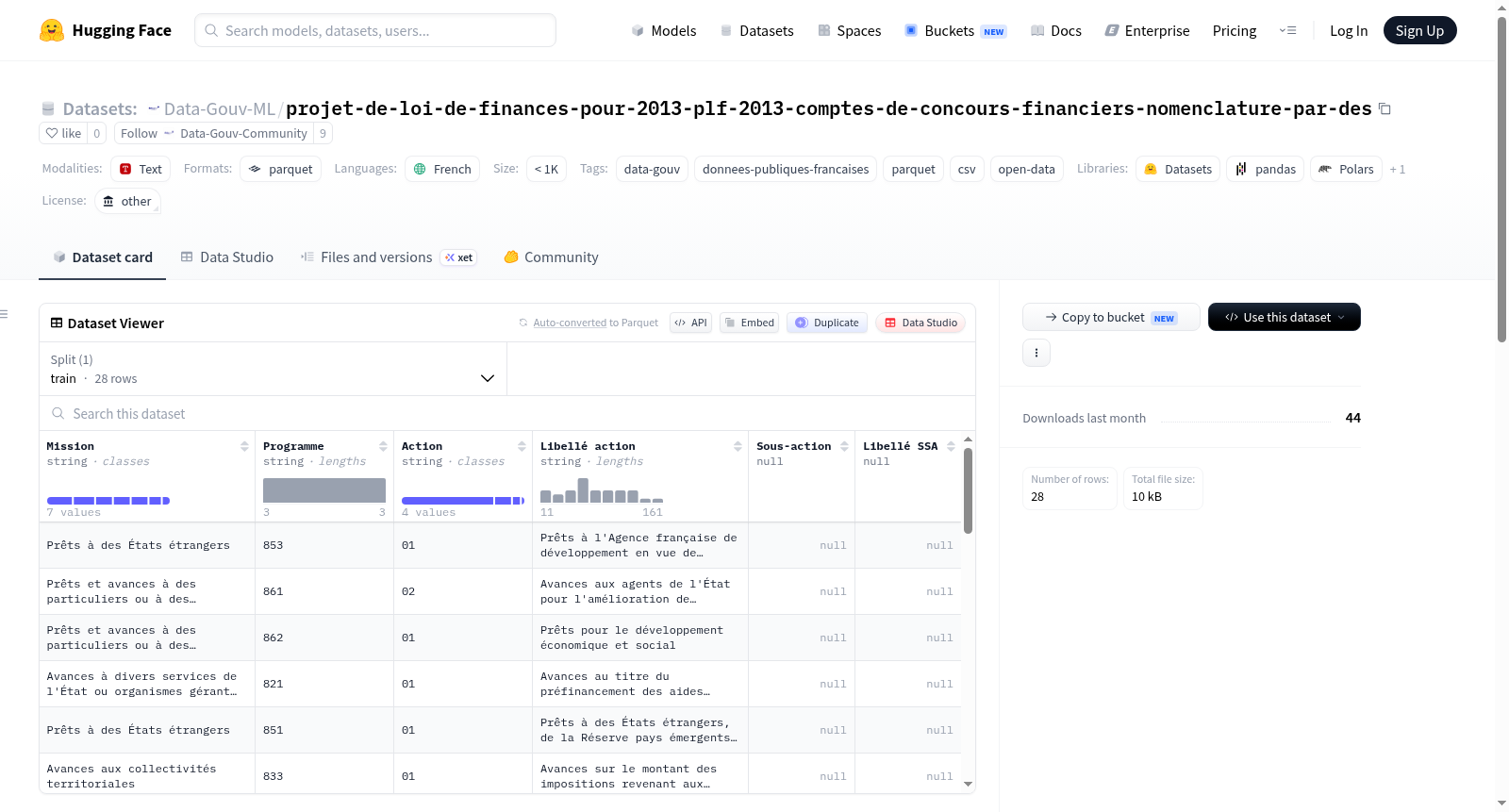This screenshot has width=1509, height=812.
Task: Click the dataset table vertical scrollbar
Action: 968,490
